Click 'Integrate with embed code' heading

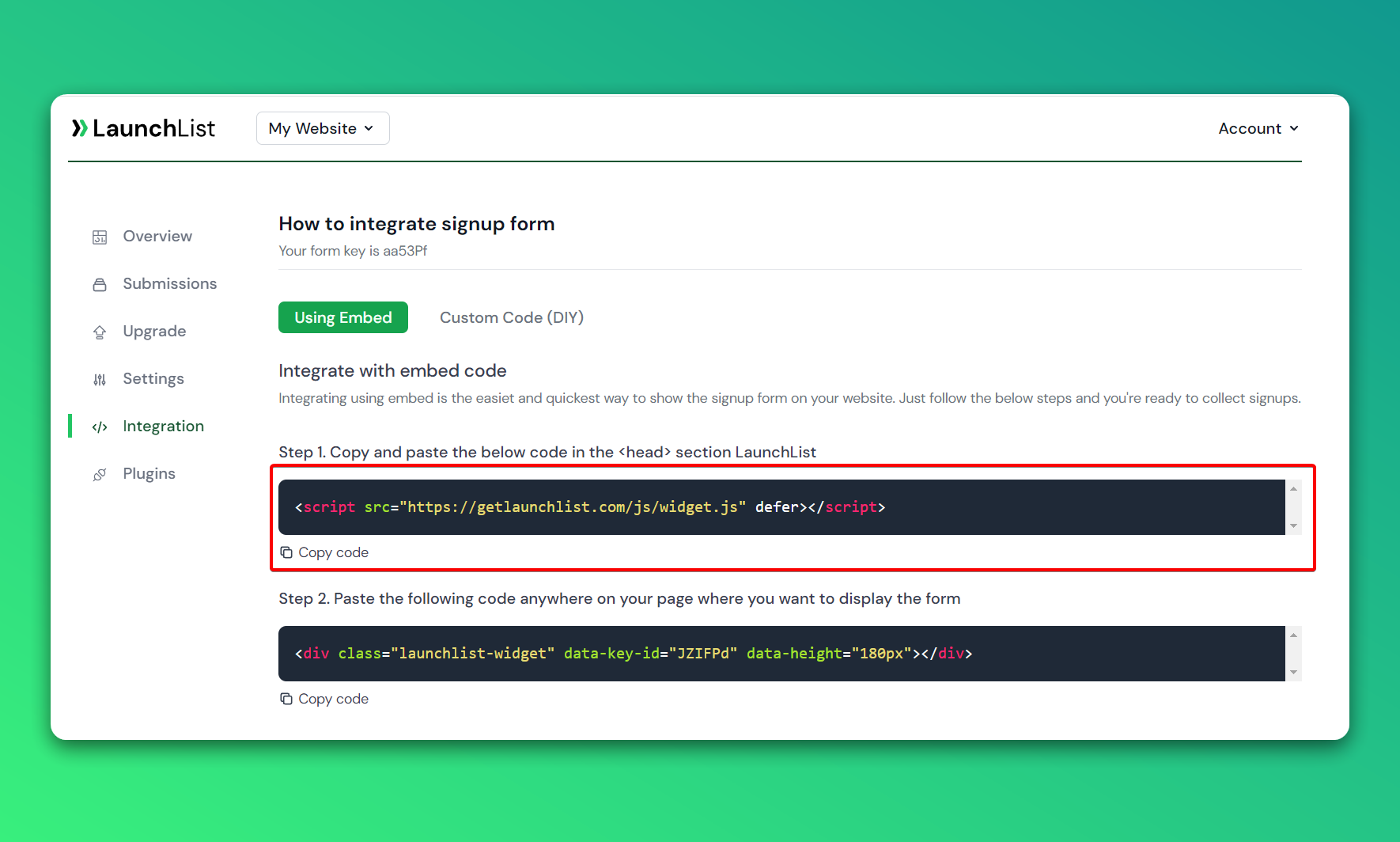click(x=392, y=370)
